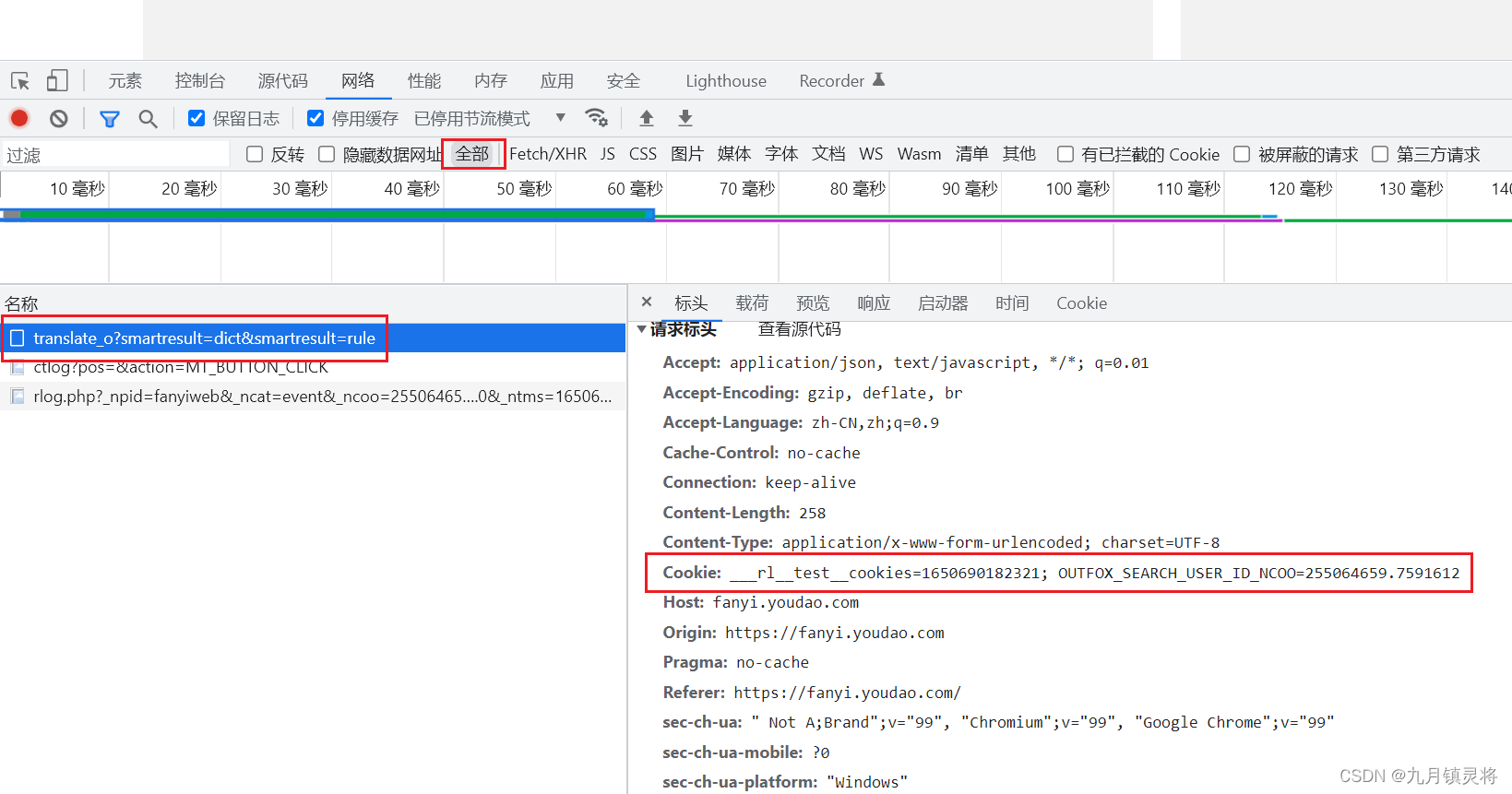Viewport: 1512px width, 794px height.
Task: Clear the network log icon
Action: coord(59,118)
